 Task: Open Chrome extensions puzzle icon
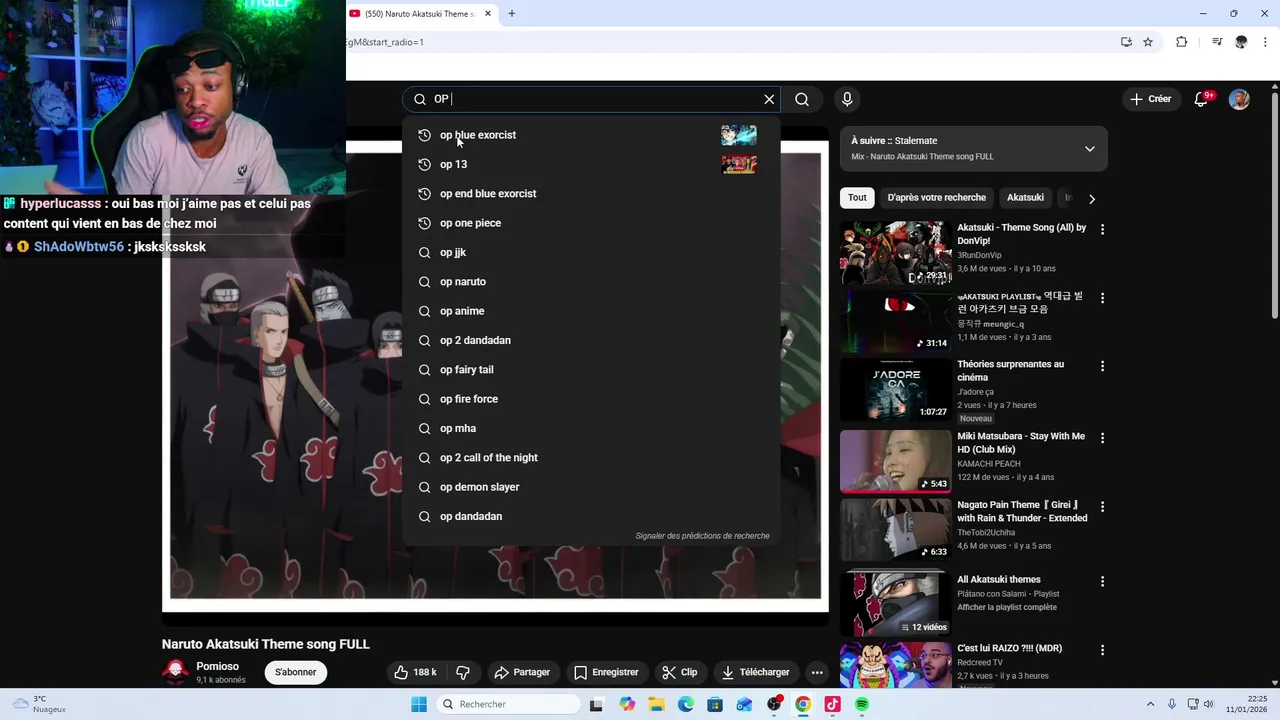click(x=1182, y=42)
